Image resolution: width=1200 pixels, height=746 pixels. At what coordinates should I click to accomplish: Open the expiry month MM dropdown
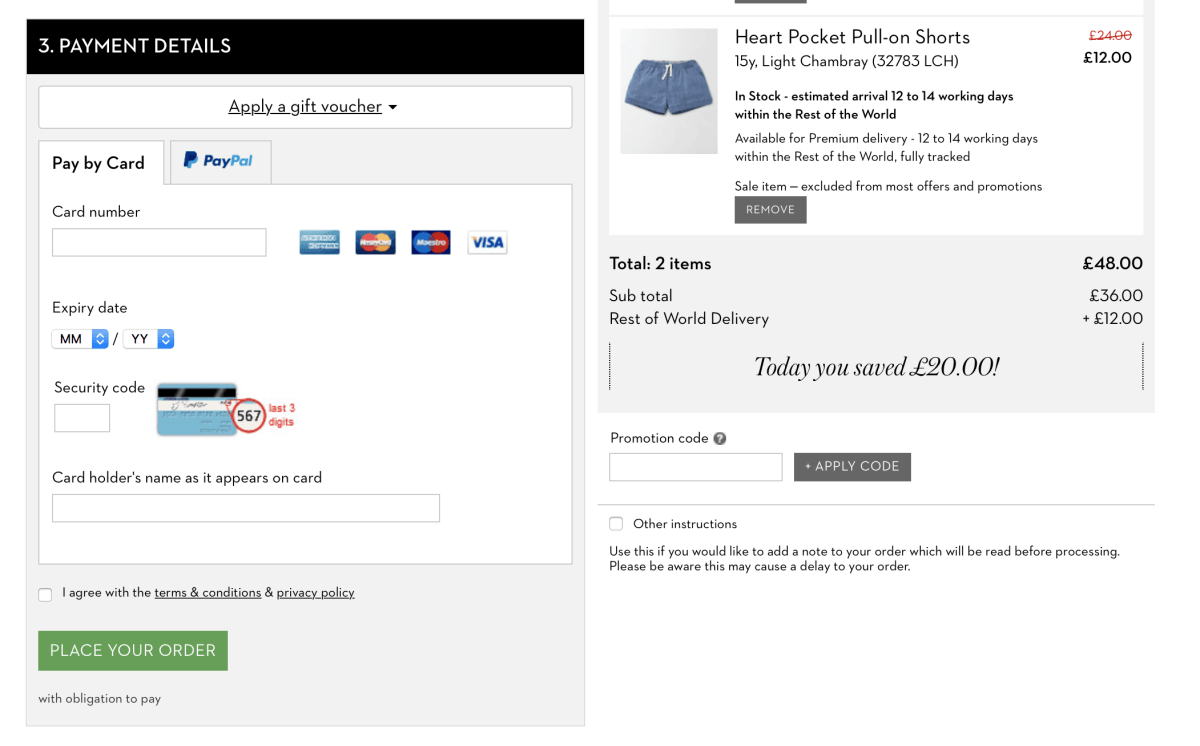pyautogui.click(x=80, y=339)
